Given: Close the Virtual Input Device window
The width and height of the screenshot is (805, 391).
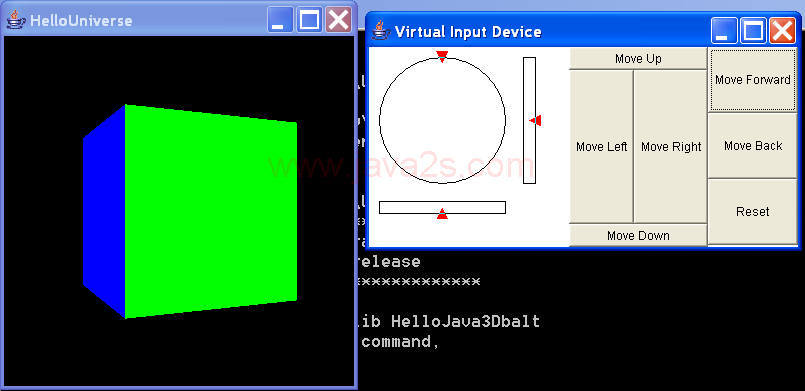Looking at the screenshot, I should click(782, 31).
